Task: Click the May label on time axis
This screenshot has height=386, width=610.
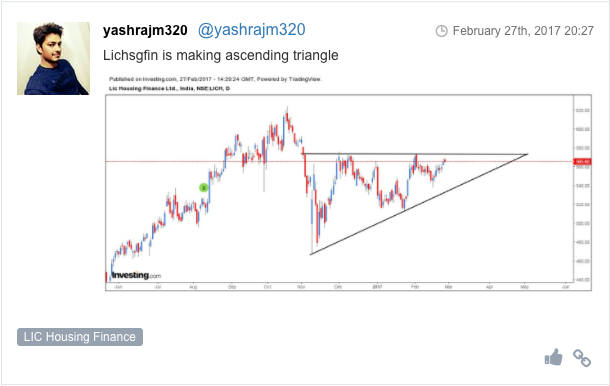Action: point(524,287)
